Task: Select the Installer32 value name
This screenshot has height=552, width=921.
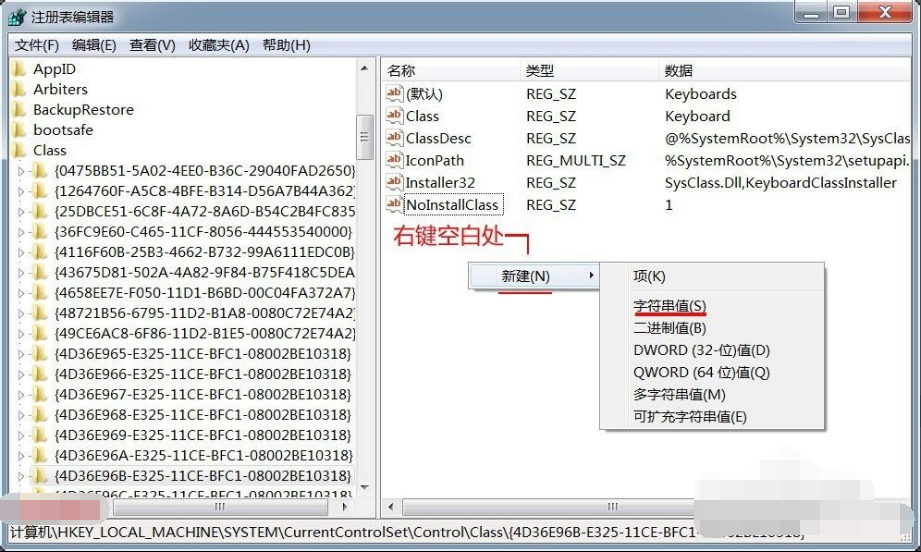Action: click(x=441, y=183)
